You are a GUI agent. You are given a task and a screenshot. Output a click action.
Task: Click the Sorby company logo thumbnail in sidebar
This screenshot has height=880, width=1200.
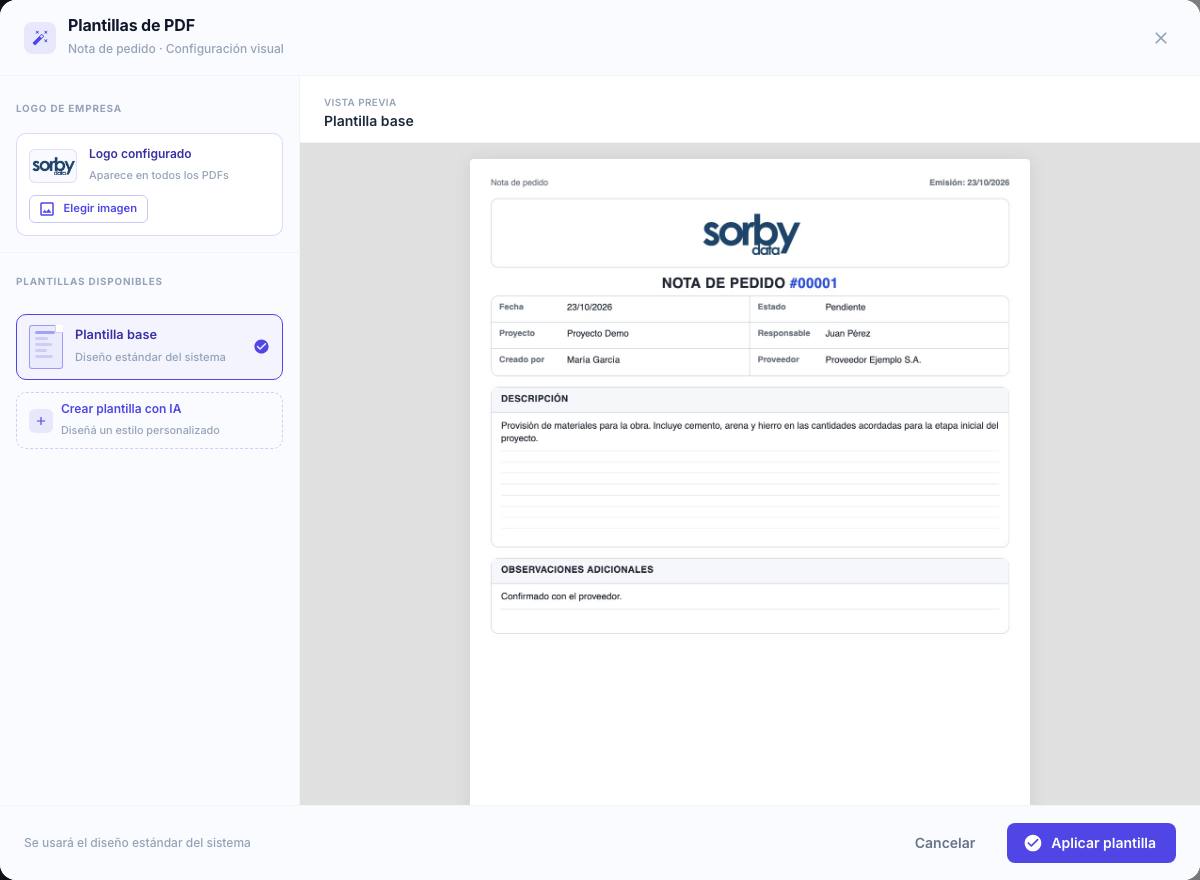point(53,165)
